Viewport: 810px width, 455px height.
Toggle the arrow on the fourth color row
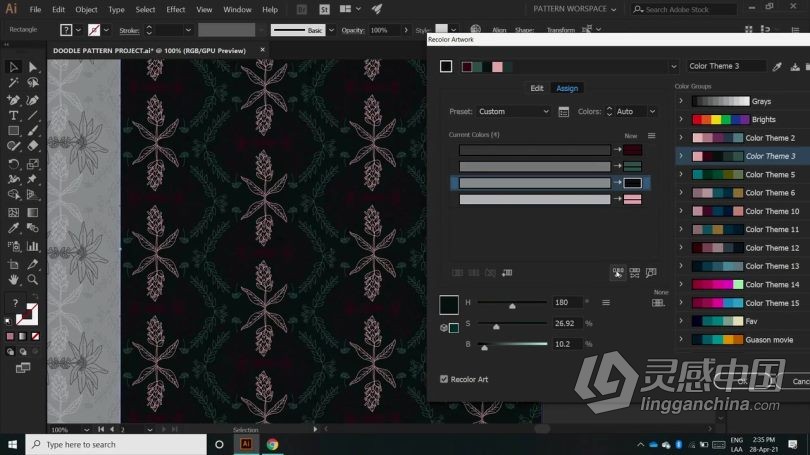point(617,200)
